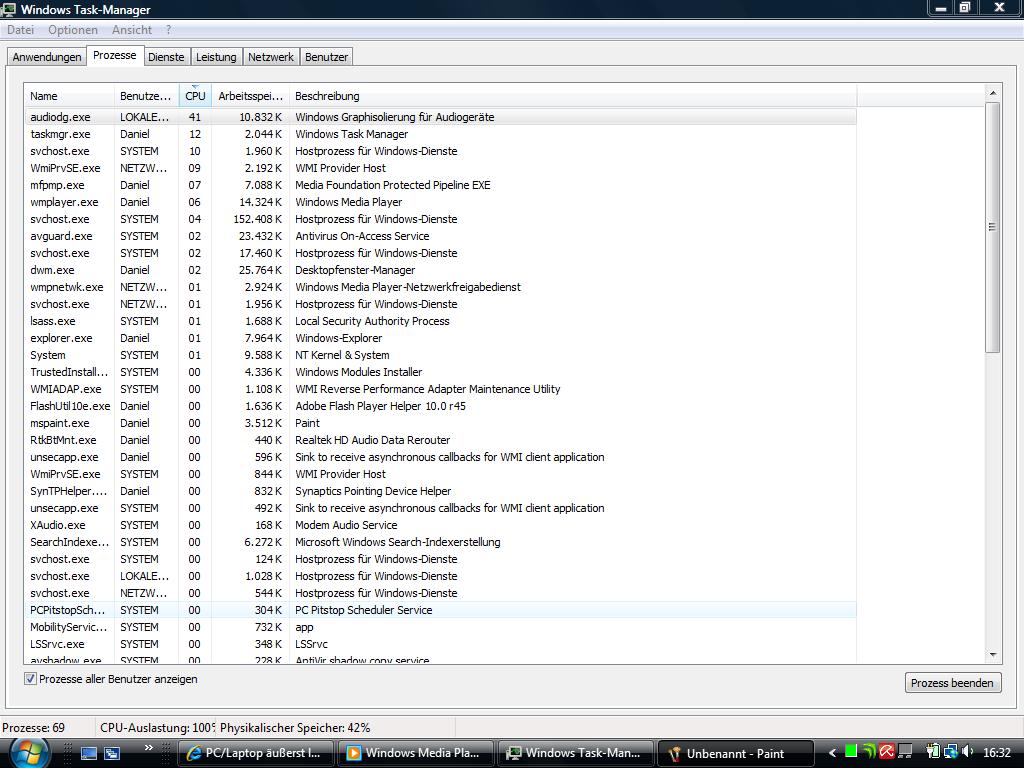Select the TrustedInstall... process row
This screenshot has height=768, width=1024.
coord(440,372)
